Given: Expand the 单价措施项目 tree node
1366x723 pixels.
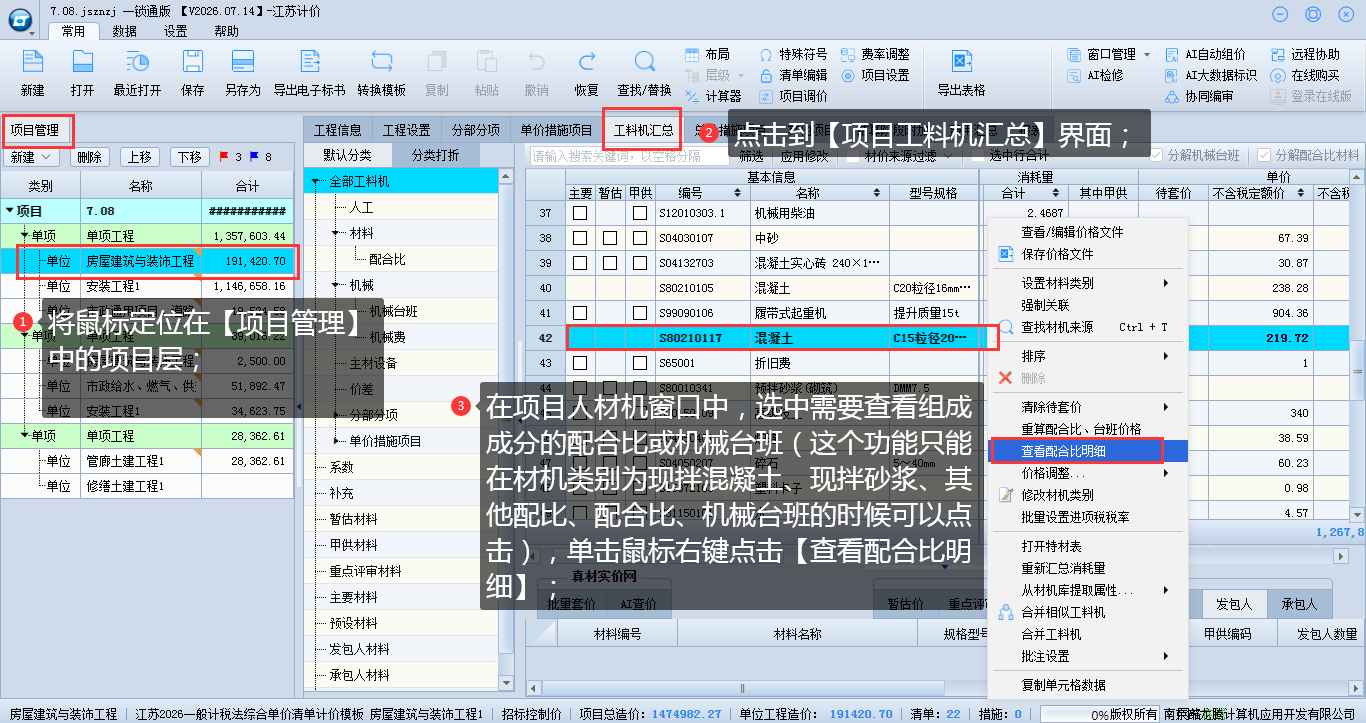Looking at the screenshot, I should click(x=336, y=441).
